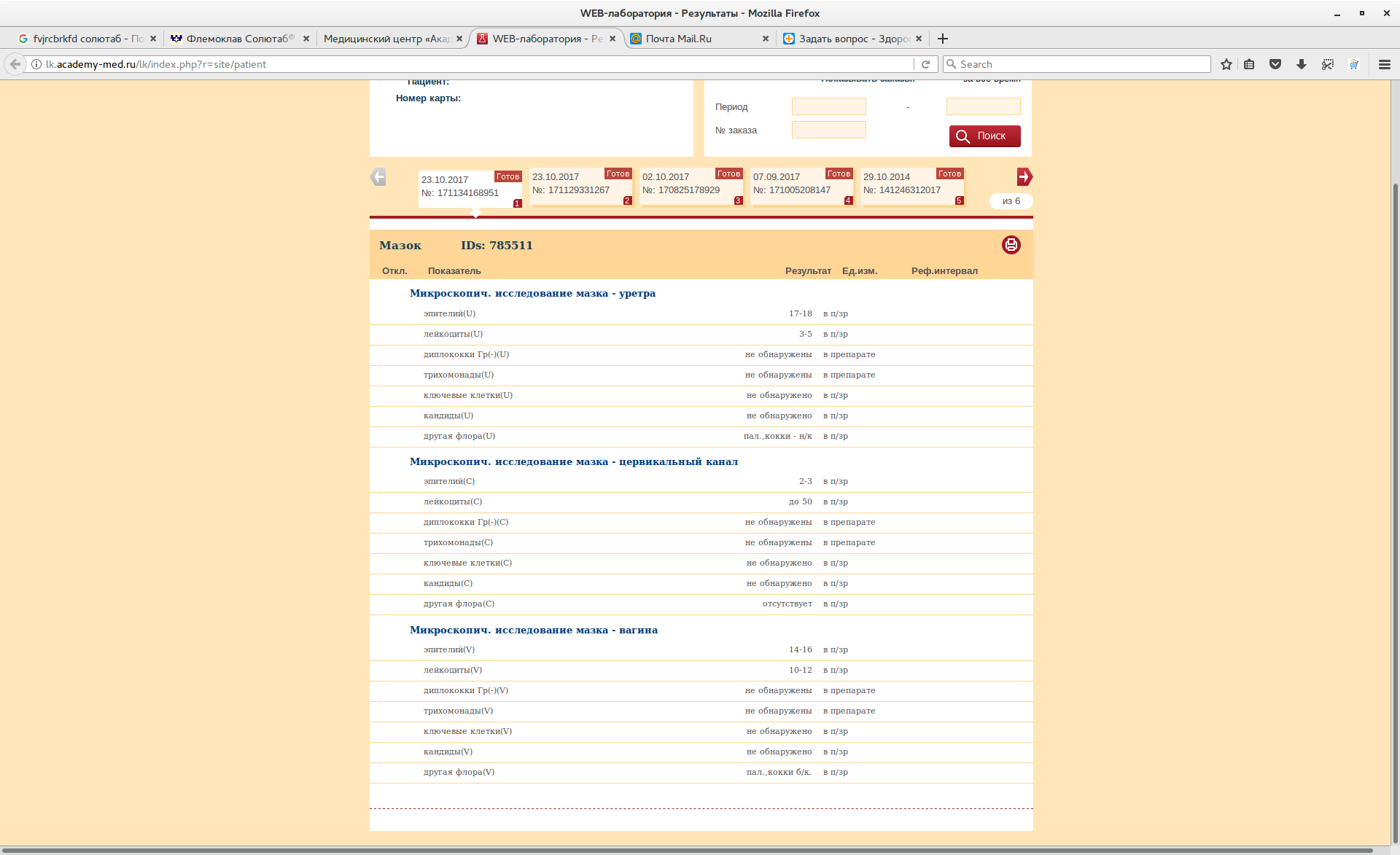Open a new browser tab
Screen dimensions: 1400x855
point(943,39)
